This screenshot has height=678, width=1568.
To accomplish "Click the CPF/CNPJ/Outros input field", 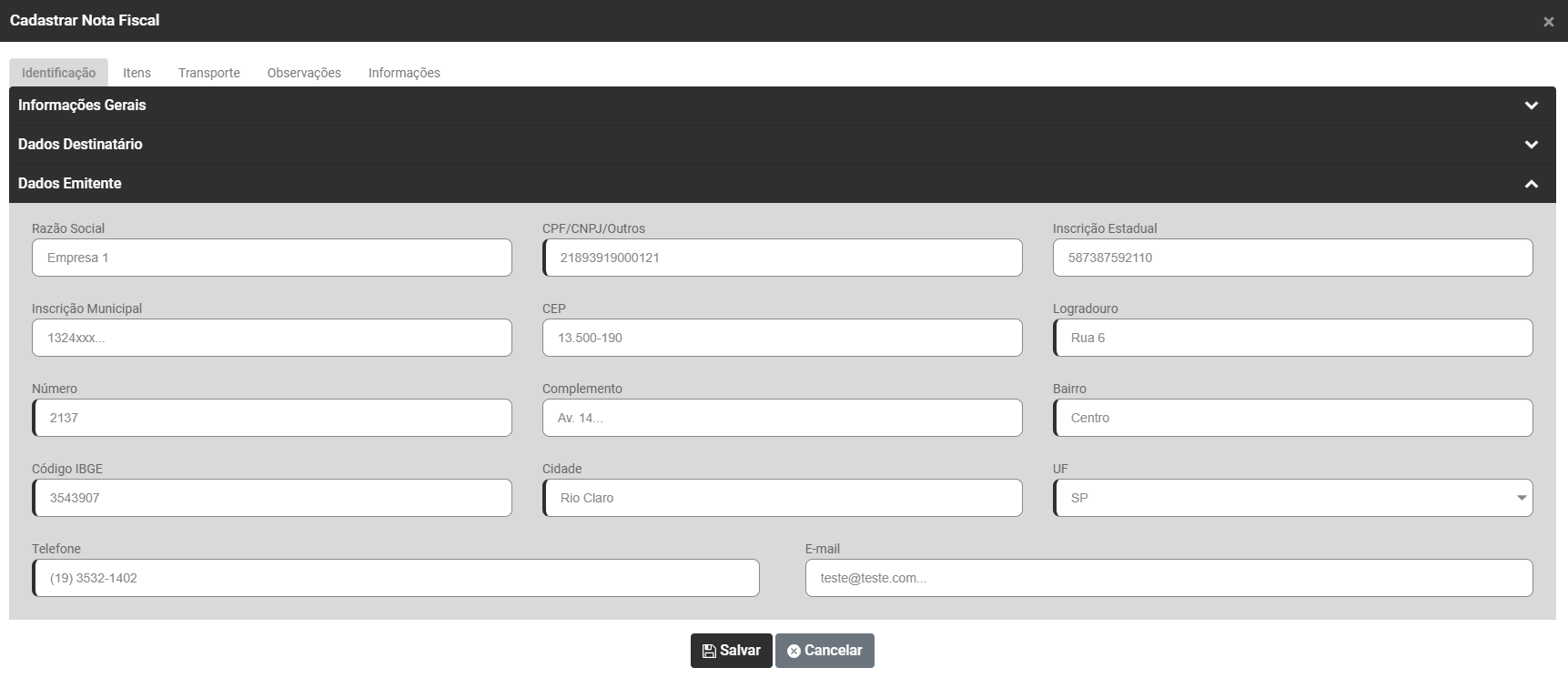I will click(x=783, y=258).
